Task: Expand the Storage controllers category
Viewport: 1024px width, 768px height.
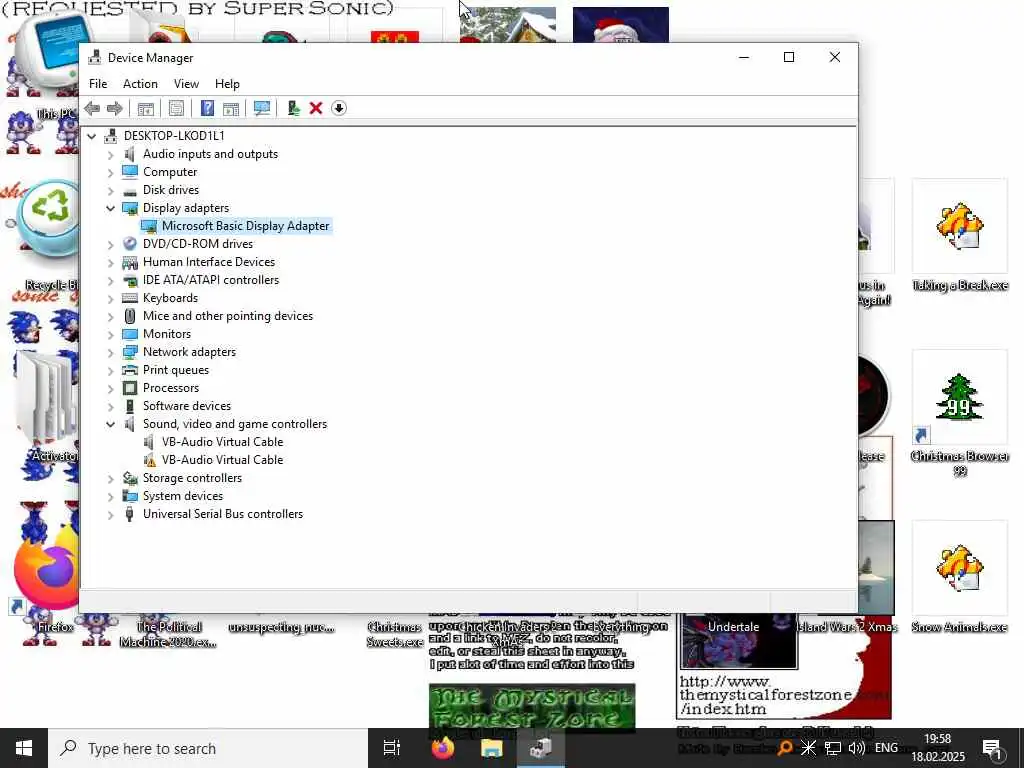Action: click(x=110, y=478)
